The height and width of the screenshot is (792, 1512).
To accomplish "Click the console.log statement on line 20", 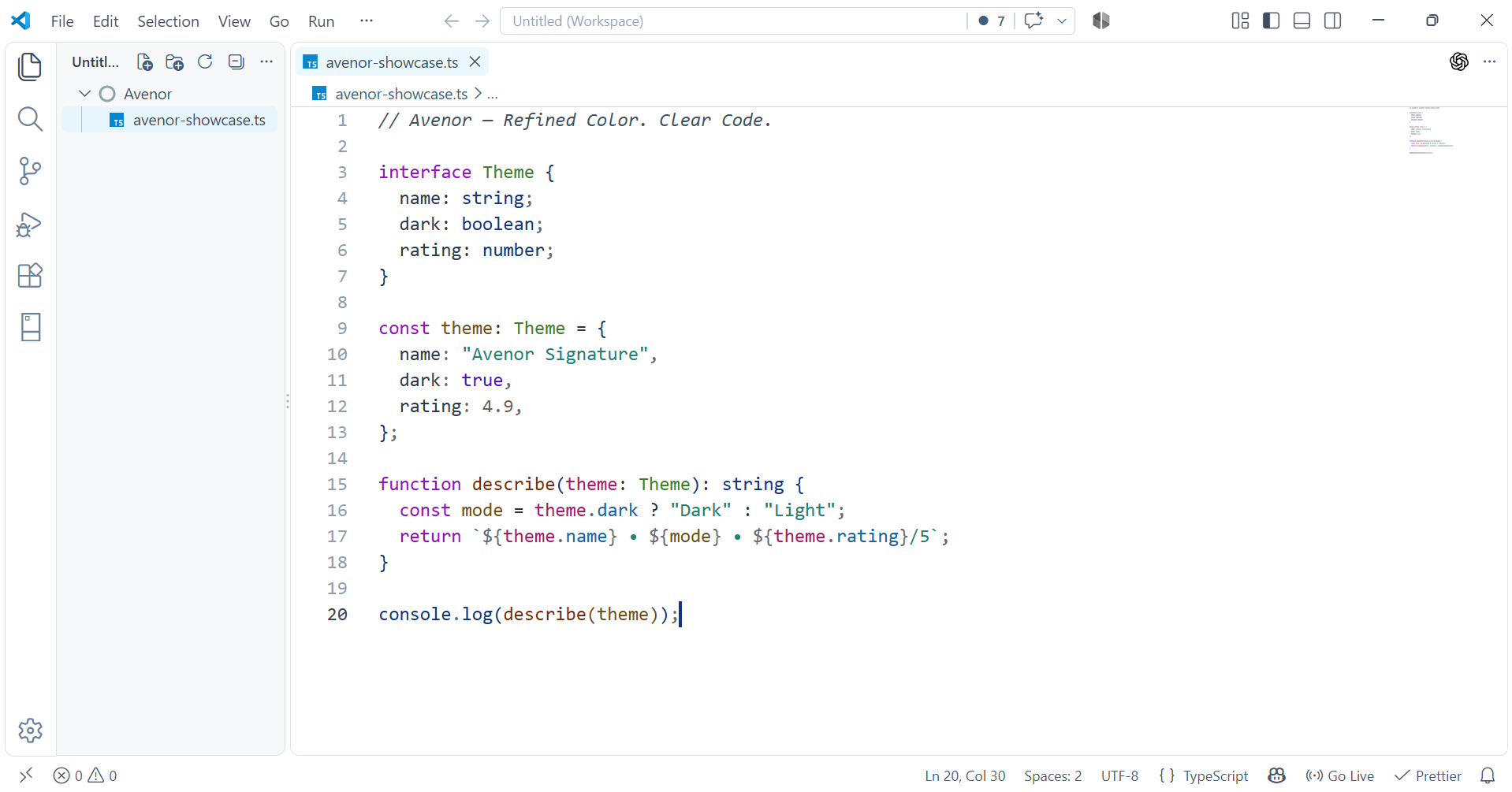I will pos(528,615).
